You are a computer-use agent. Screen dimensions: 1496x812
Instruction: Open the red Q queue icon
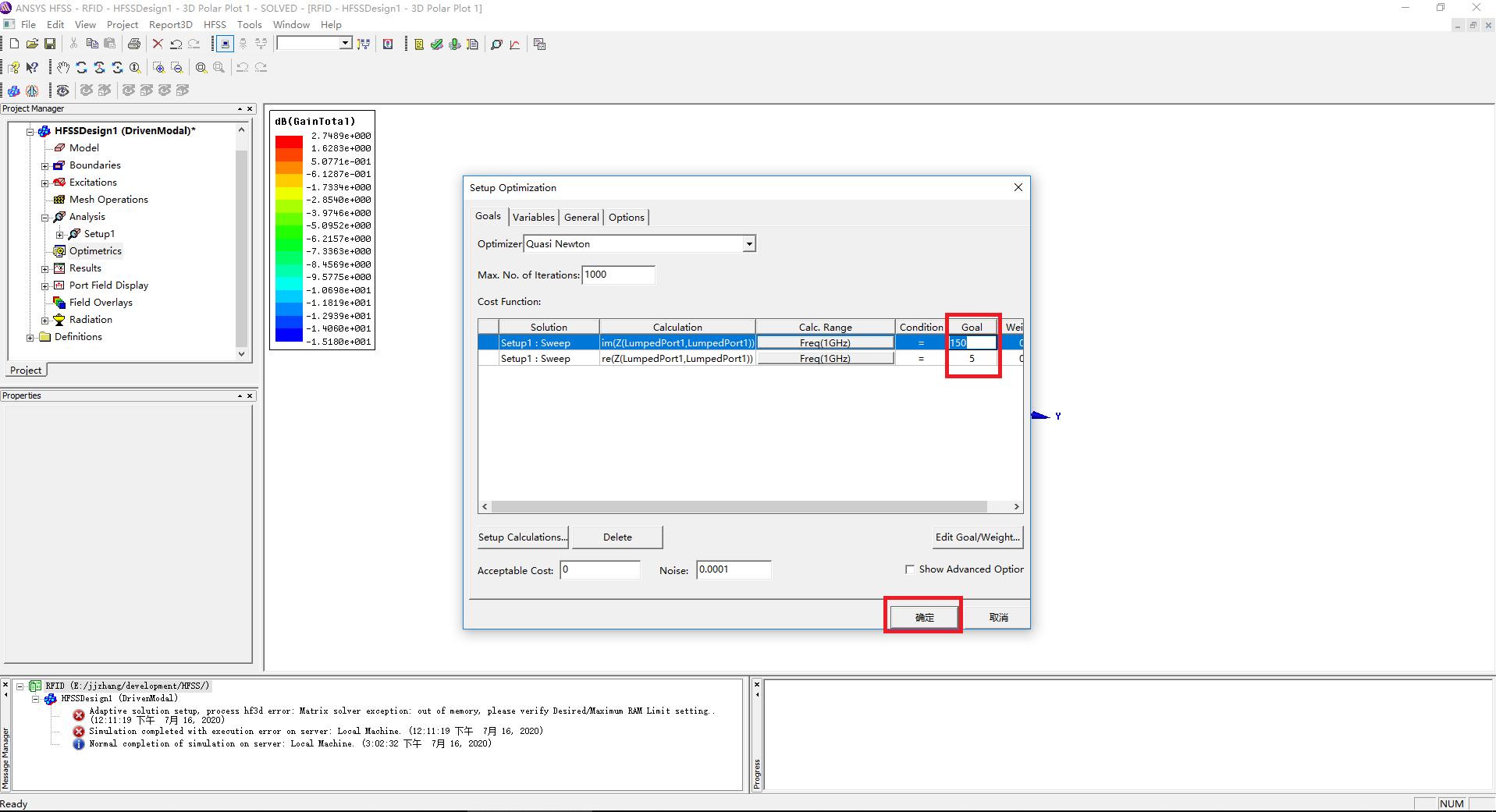click(388, 44)
